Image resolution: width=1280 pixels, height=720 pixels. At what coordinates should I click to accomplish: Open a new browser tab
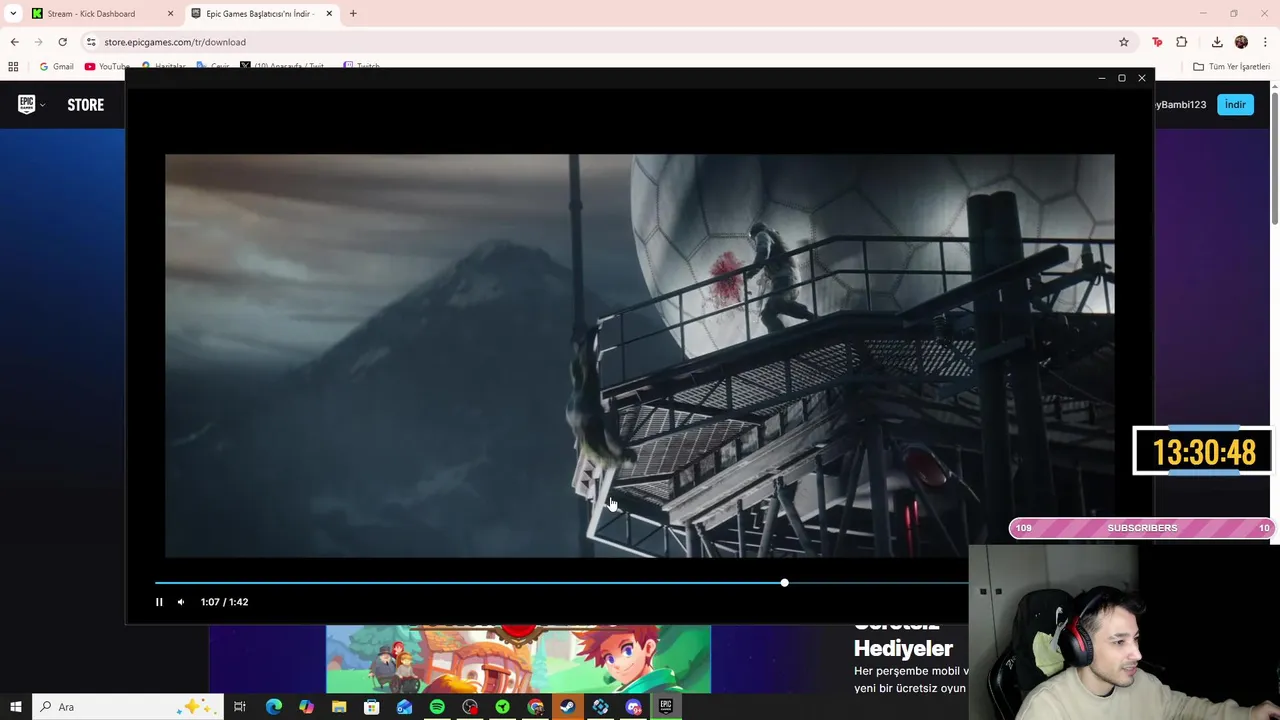(x=353, y=14)
